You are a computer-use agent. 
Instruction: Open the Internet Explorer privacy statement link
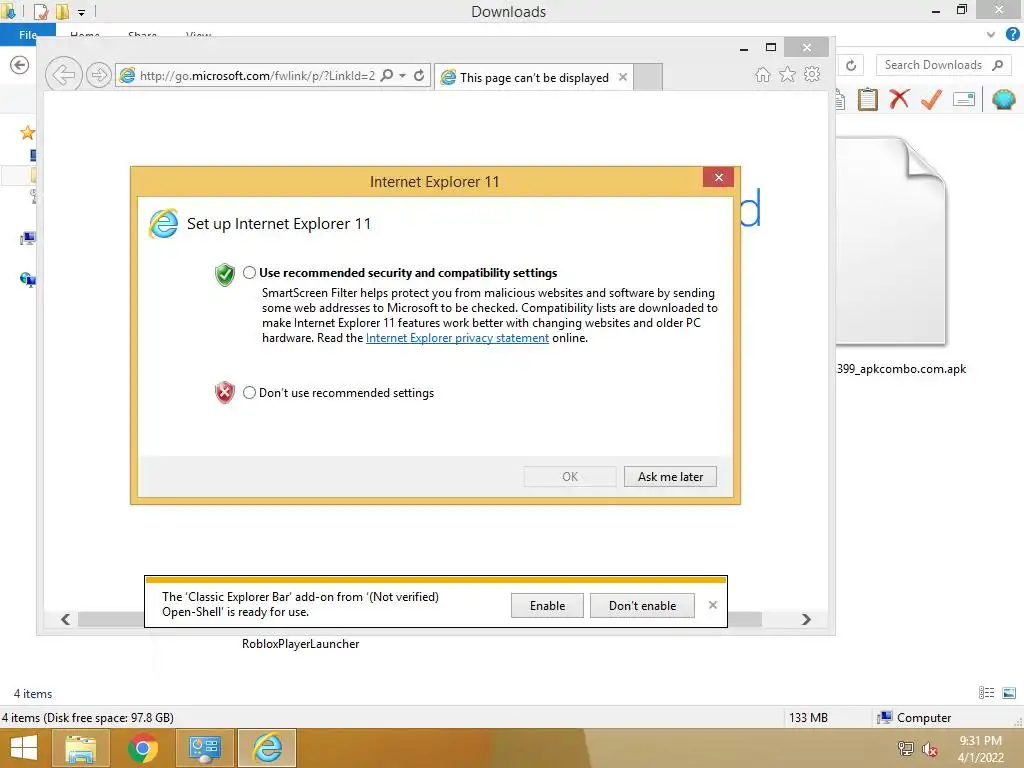(457, 338)
